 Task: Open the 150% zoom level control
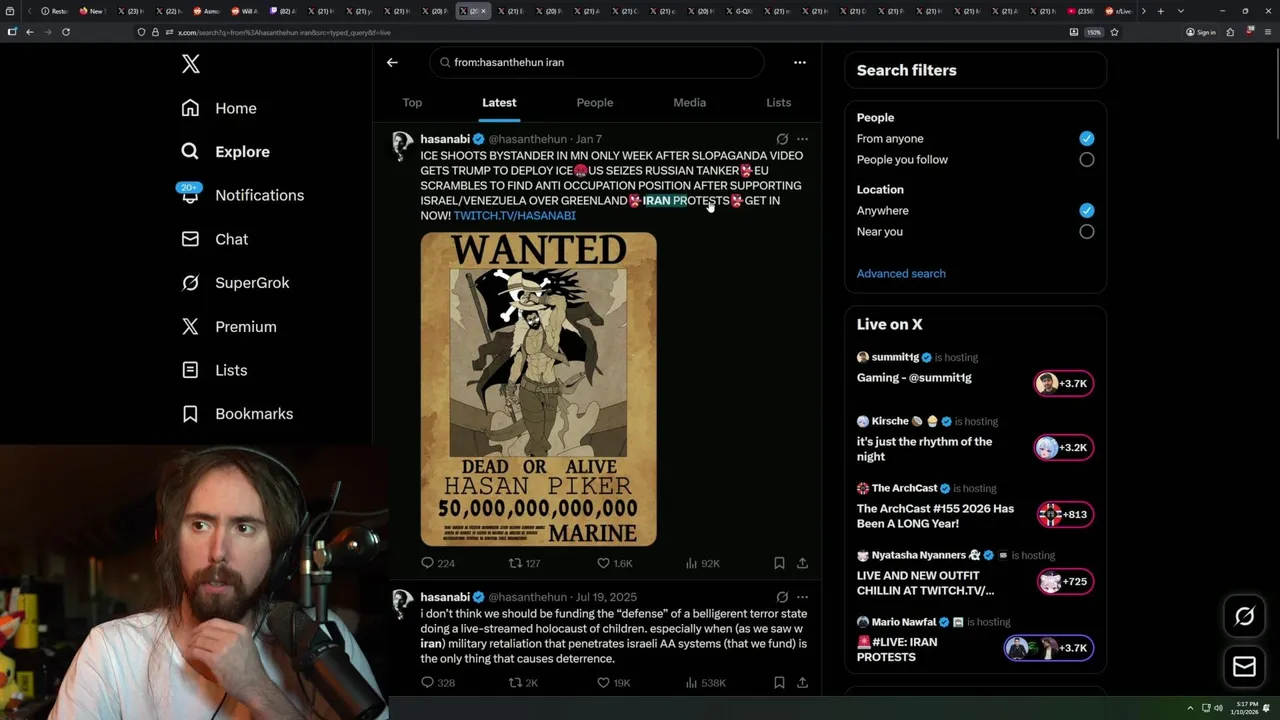click(1094, 32)
